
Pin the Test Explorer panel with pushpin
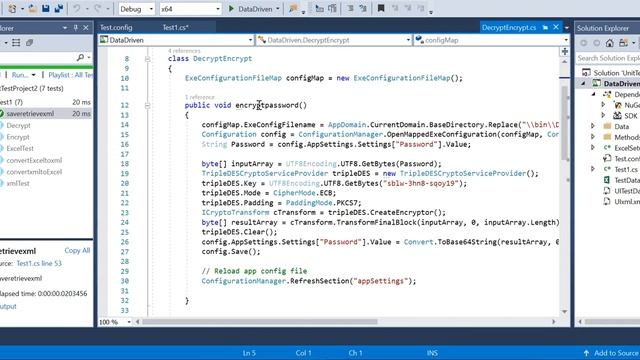(76, 28)
